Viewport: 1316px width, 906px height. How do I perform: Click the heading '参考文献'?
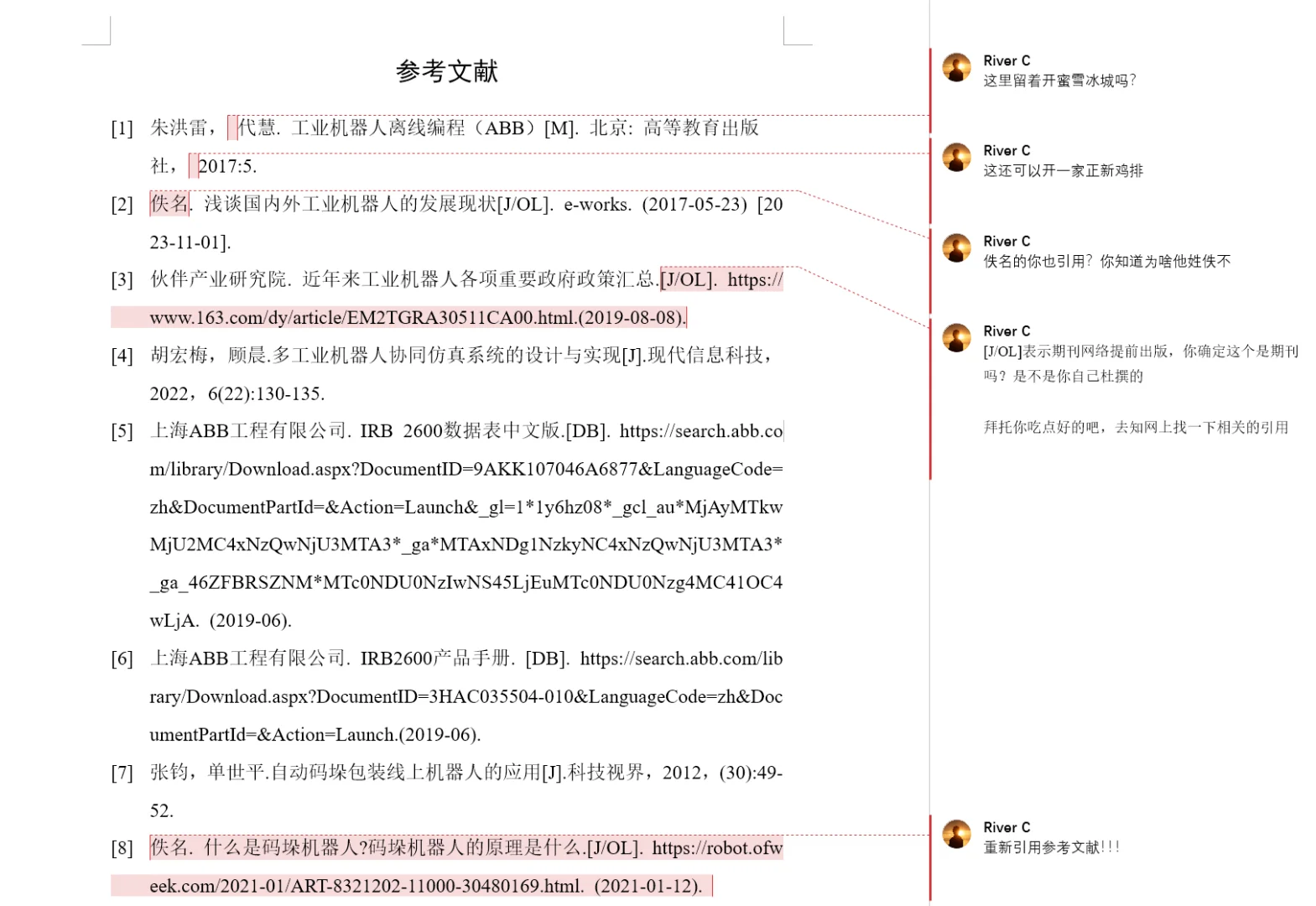(x=447, y=71)
